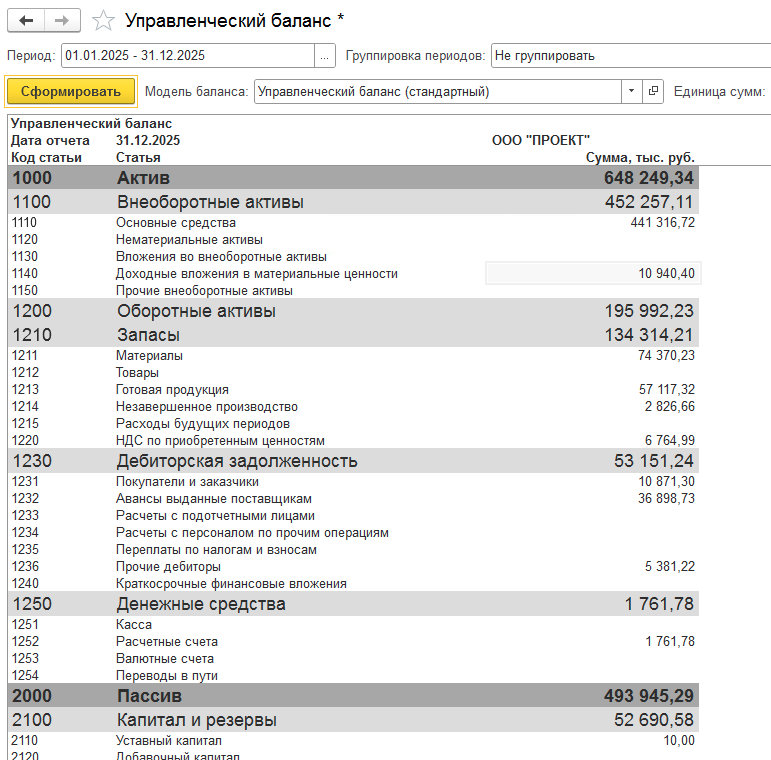Select the Готовая продукция row
Viewport: 771px width, 760px height.
[353, 389]
